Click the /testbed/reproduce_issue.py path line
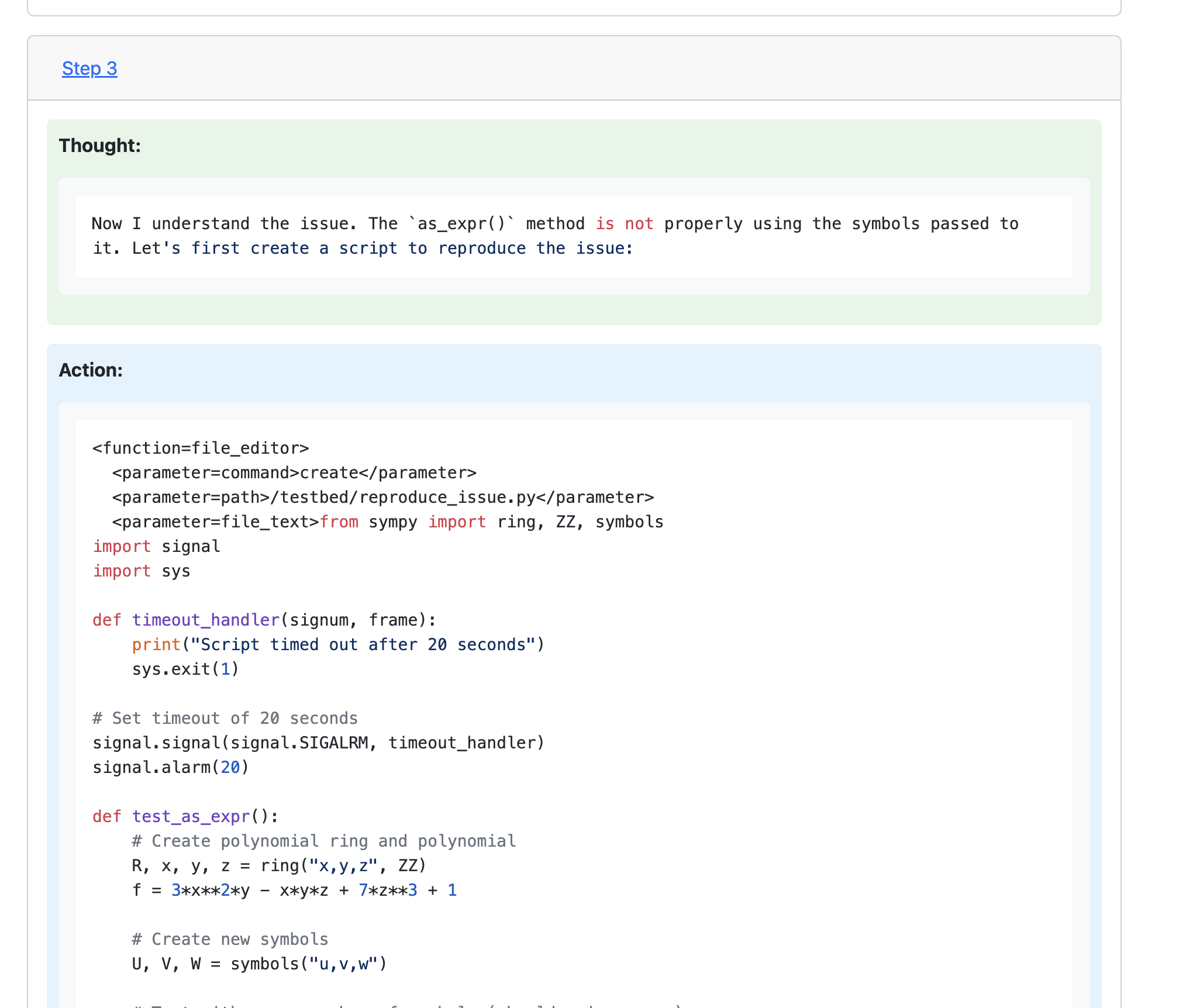Screen dimensions: 1200x1008 coord(383,498)
